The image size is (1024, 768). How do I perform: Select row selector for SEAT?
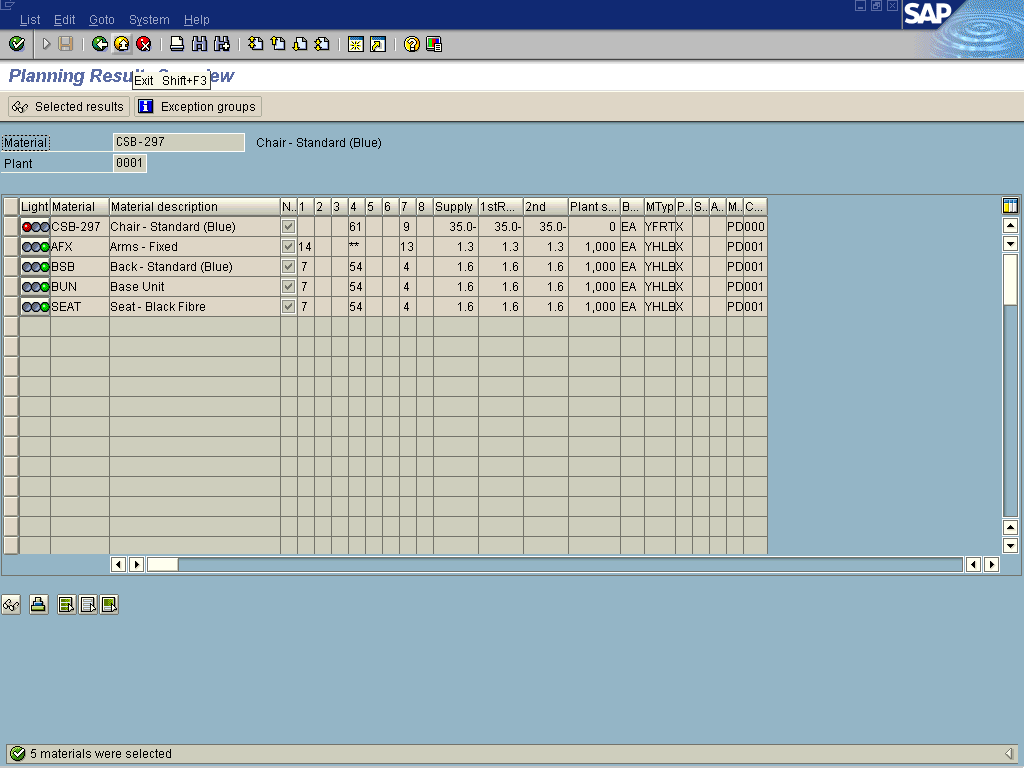11,306
